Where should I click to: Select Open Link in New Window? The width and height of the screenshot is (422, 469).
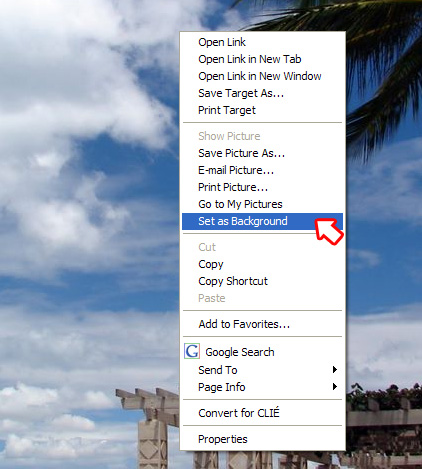tap(262, 76)
